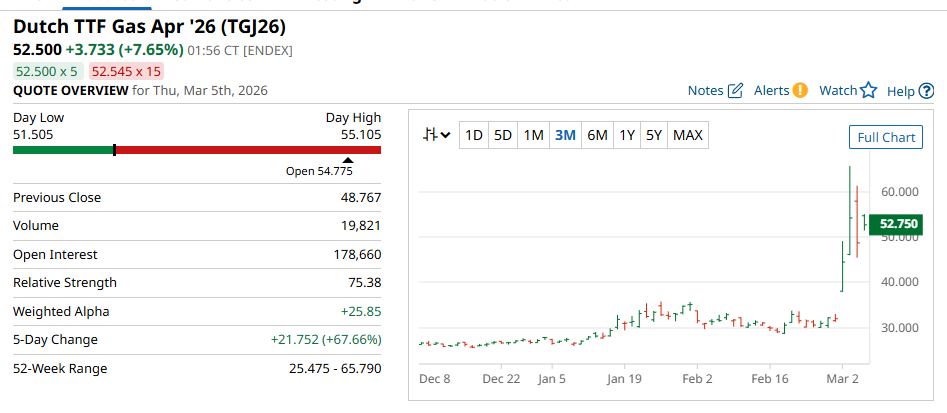Viewport: 947px width, 413px height.
Task: Click the day range bar marker
Action: coord(115,150)
